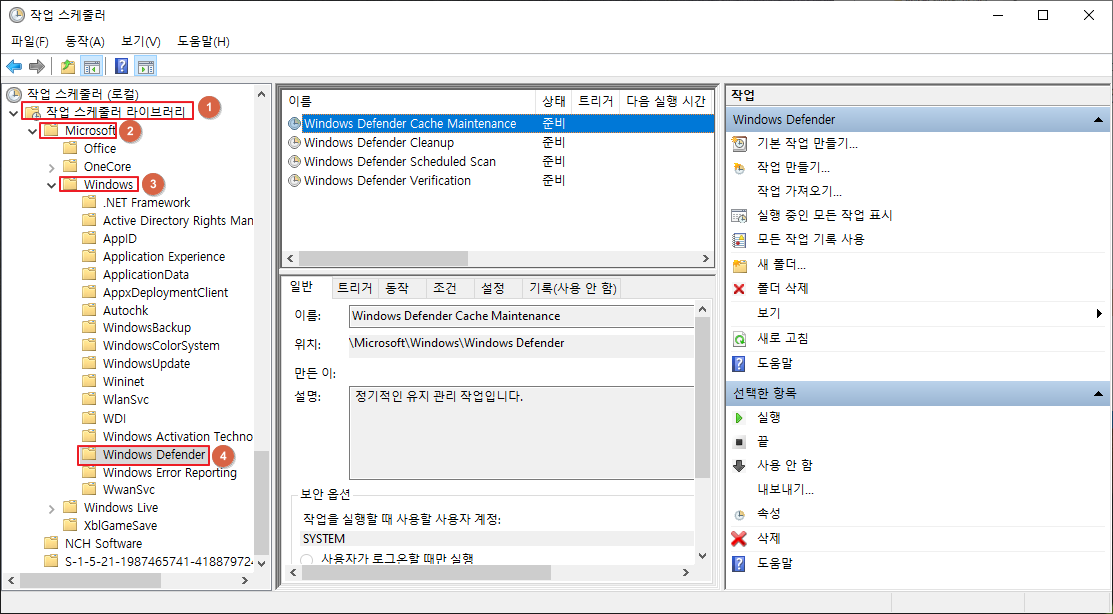Click the blue back navigation arrow
Screen dimensions: 1113x614
coord(13,67)
